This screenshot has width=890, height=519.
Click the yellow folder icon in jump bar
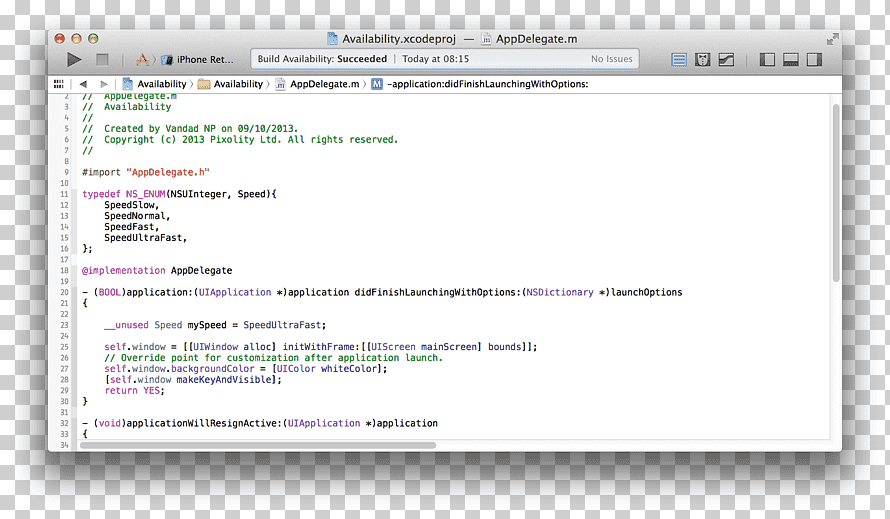click(x=204, y=84)
